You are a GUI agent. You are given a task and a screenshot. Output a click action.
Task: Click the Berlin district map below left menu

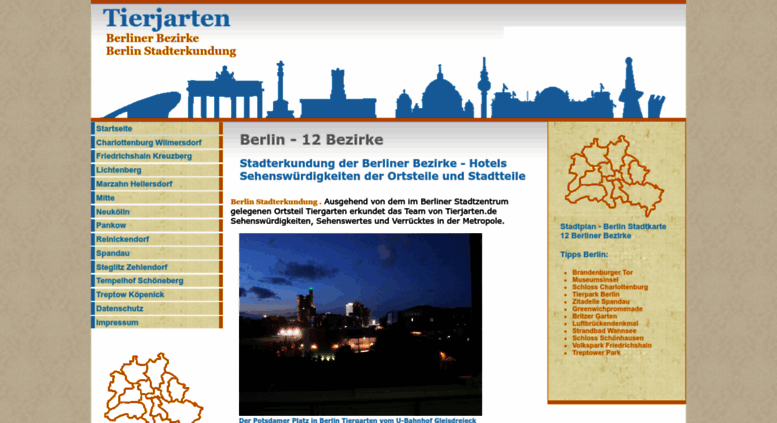pos(153,388)
